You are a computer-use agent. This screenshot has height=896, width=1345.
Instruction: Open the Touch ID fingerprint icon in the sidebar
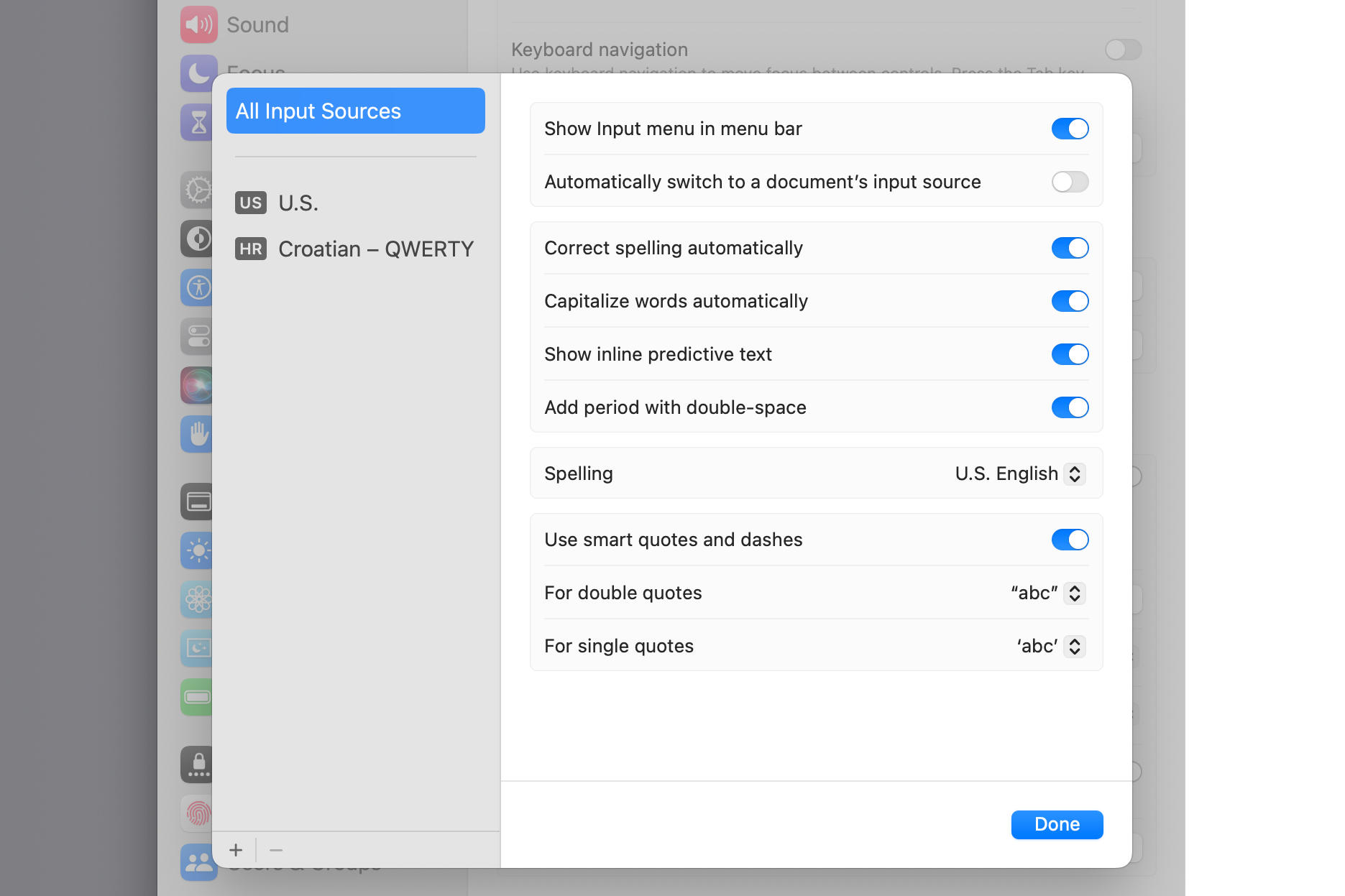(x=196, y=813)
